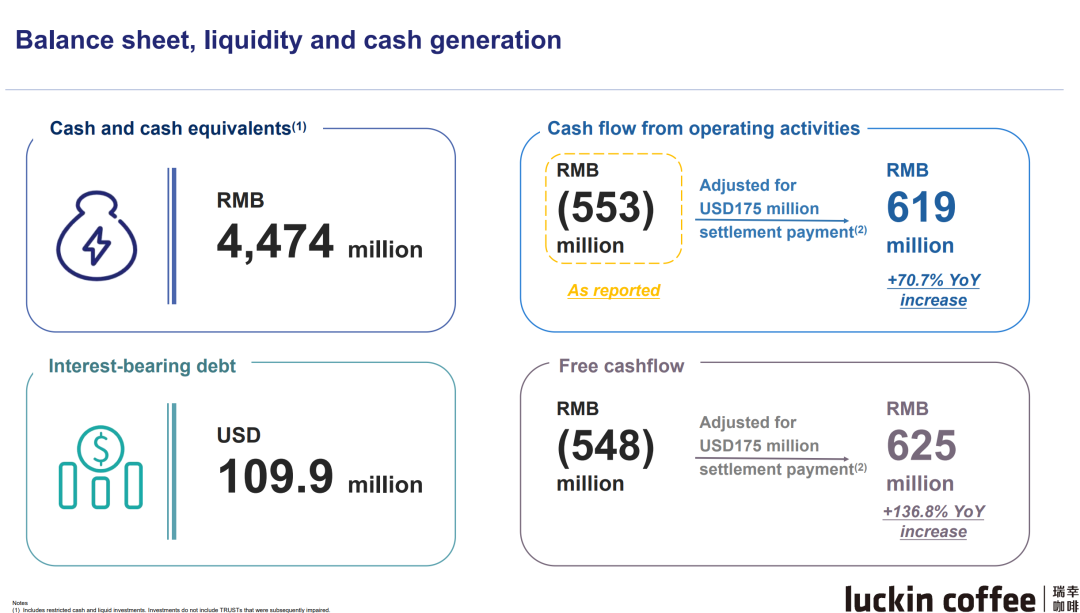
Task: Click the money bag lightning icon
Action: coord(96,236)
